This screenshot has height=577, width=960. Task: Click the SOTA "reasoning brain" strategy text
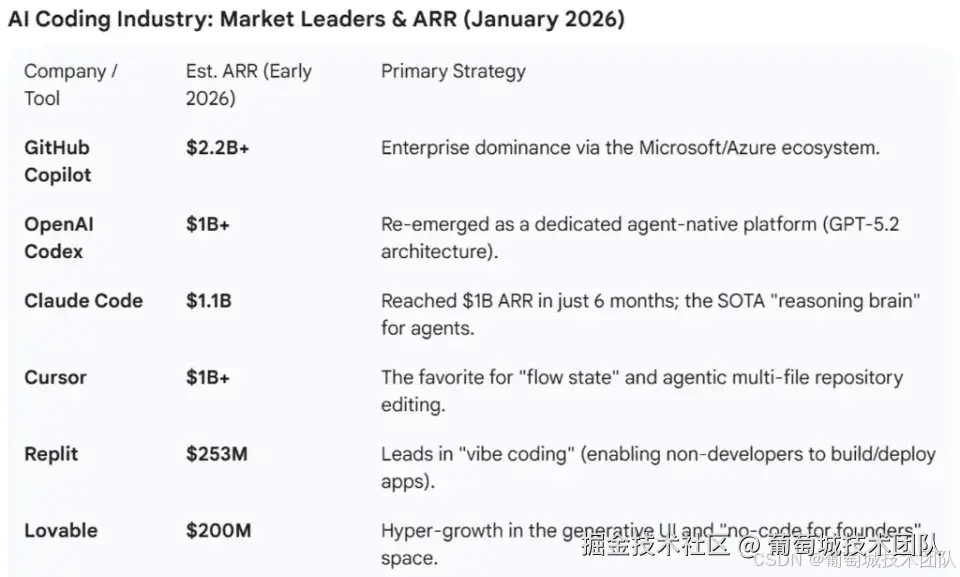[x=650, y=314]
